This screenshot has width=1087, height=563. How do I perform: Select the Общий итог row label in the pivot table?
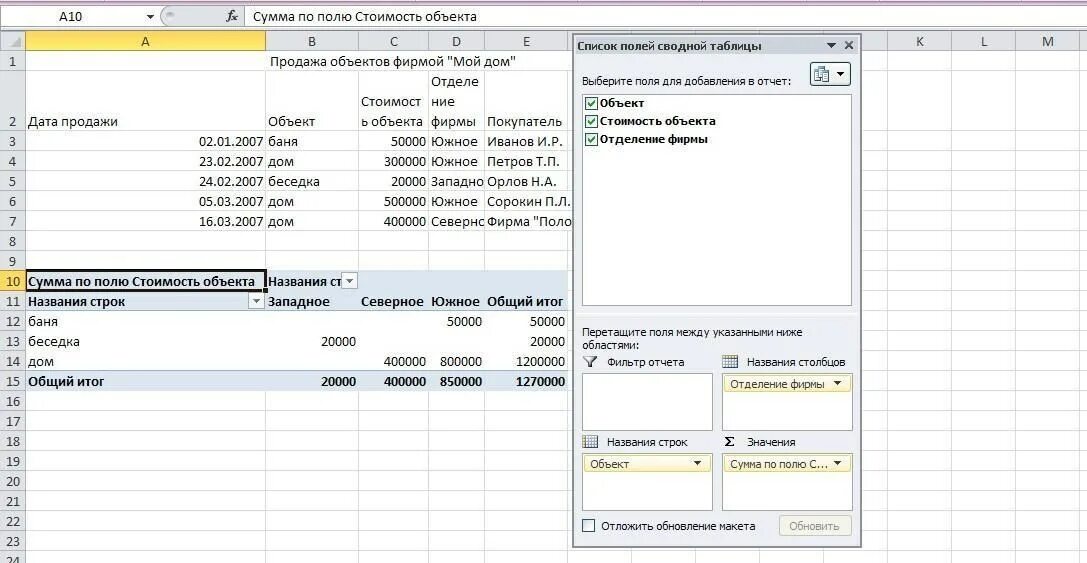pyautogui.click(x=146, y=381)
